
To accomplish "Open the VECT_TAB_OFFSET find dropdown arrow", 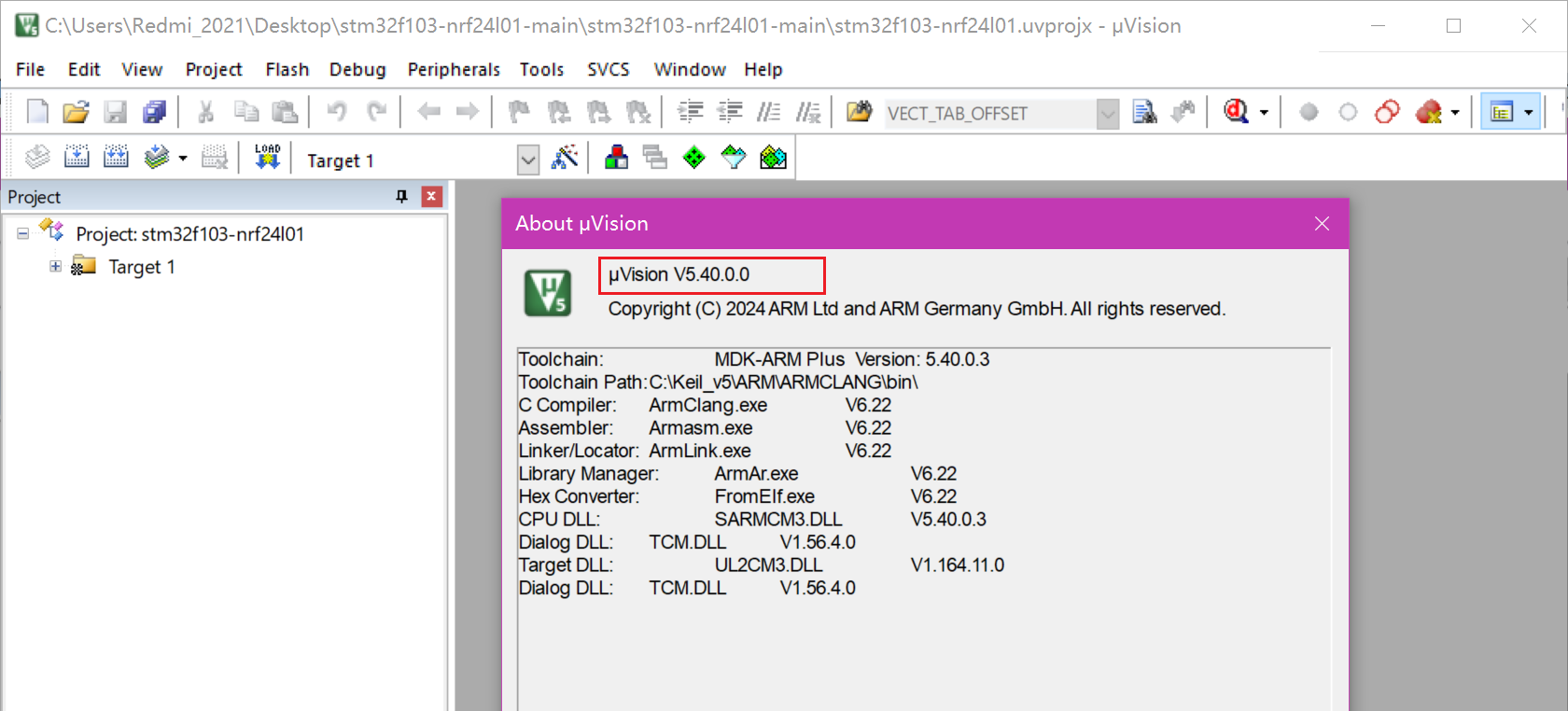I will [1108, 114].
